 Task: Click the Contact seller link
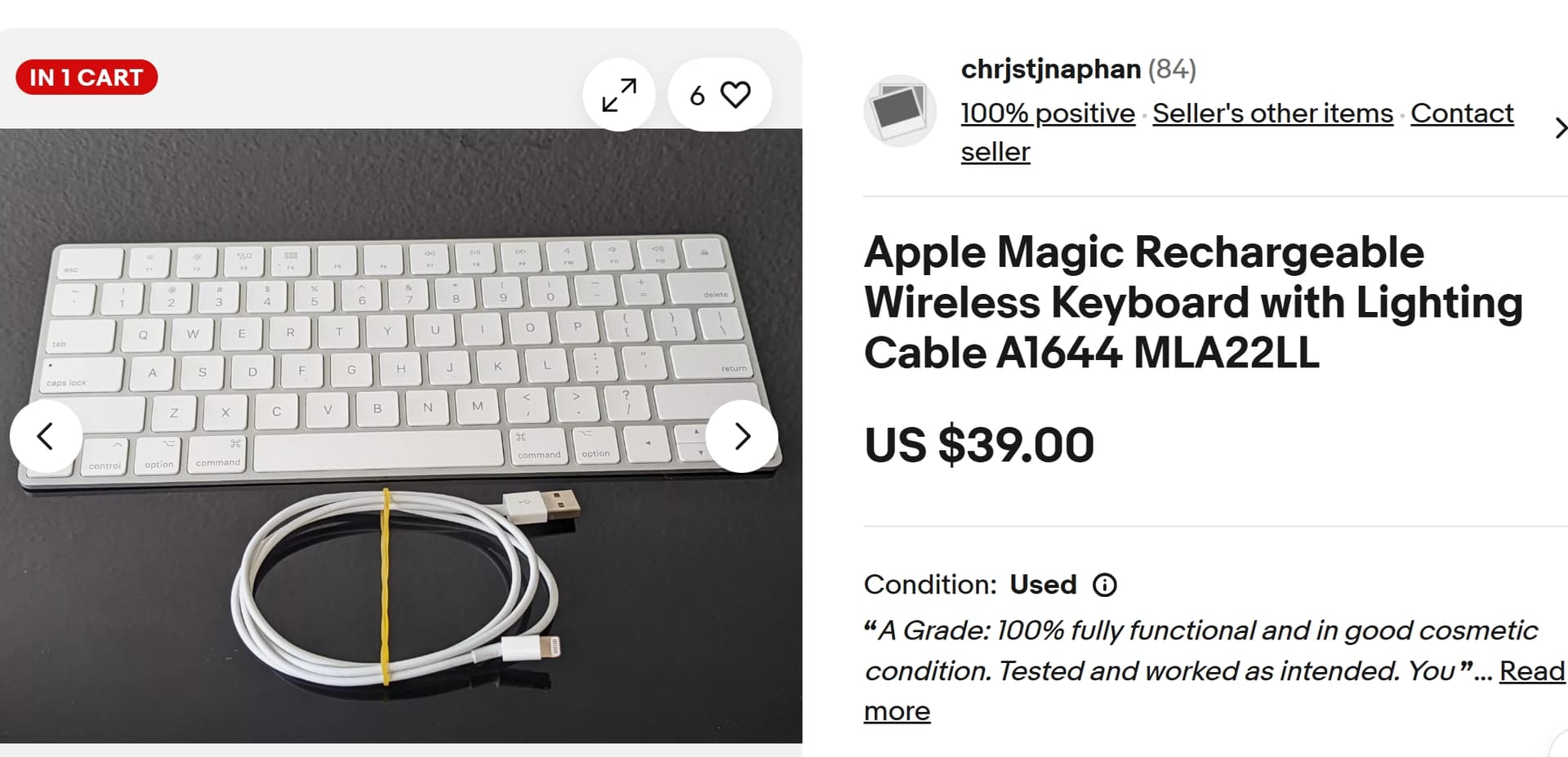(1462, 114)
